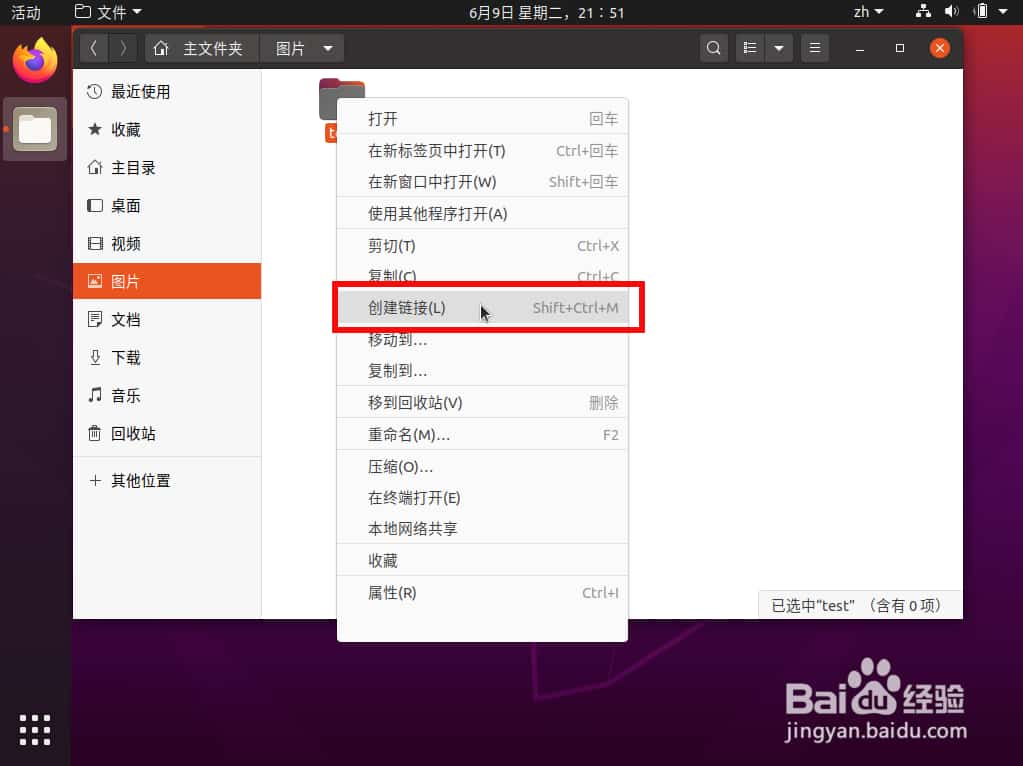
Task: Open Firefox from the dock
Action: point(34,60)
